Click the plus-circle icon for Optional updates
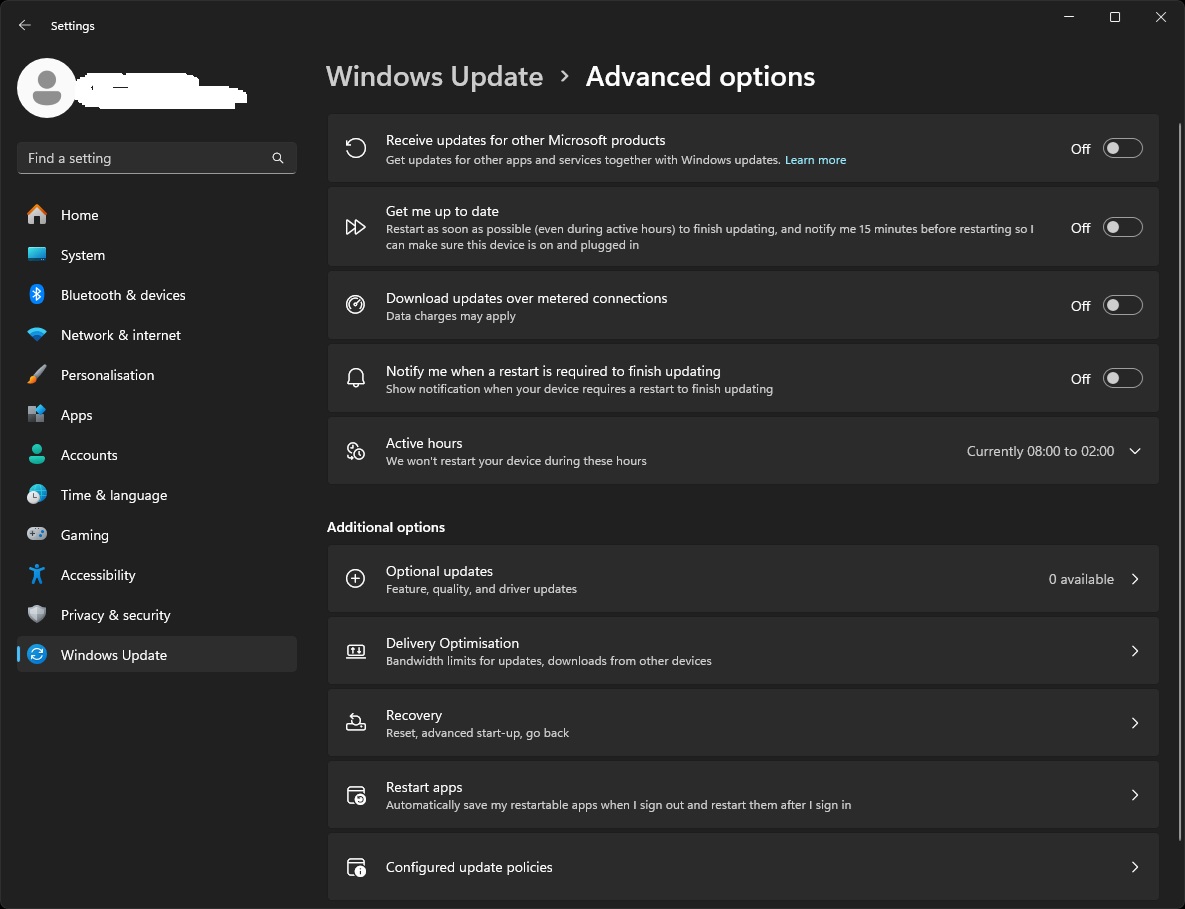The image size is (1185, 909). 356,579
